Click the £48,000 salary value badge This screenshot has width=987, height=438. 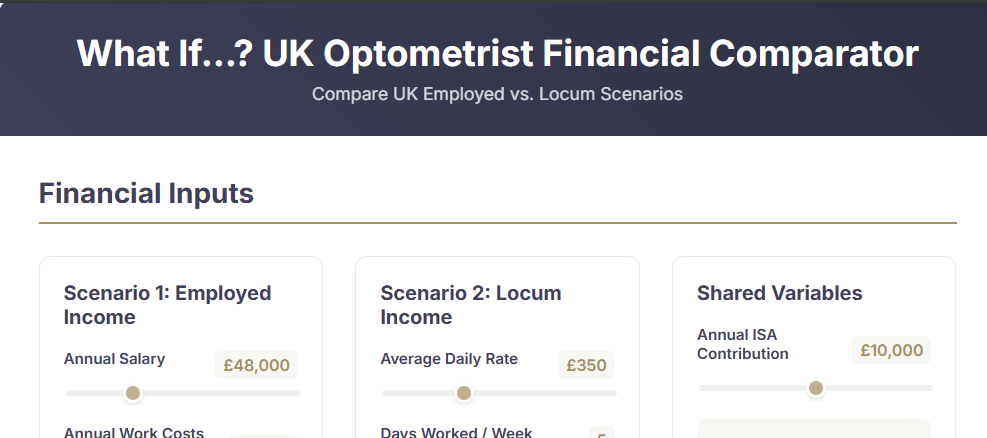[x=256, y=365]
